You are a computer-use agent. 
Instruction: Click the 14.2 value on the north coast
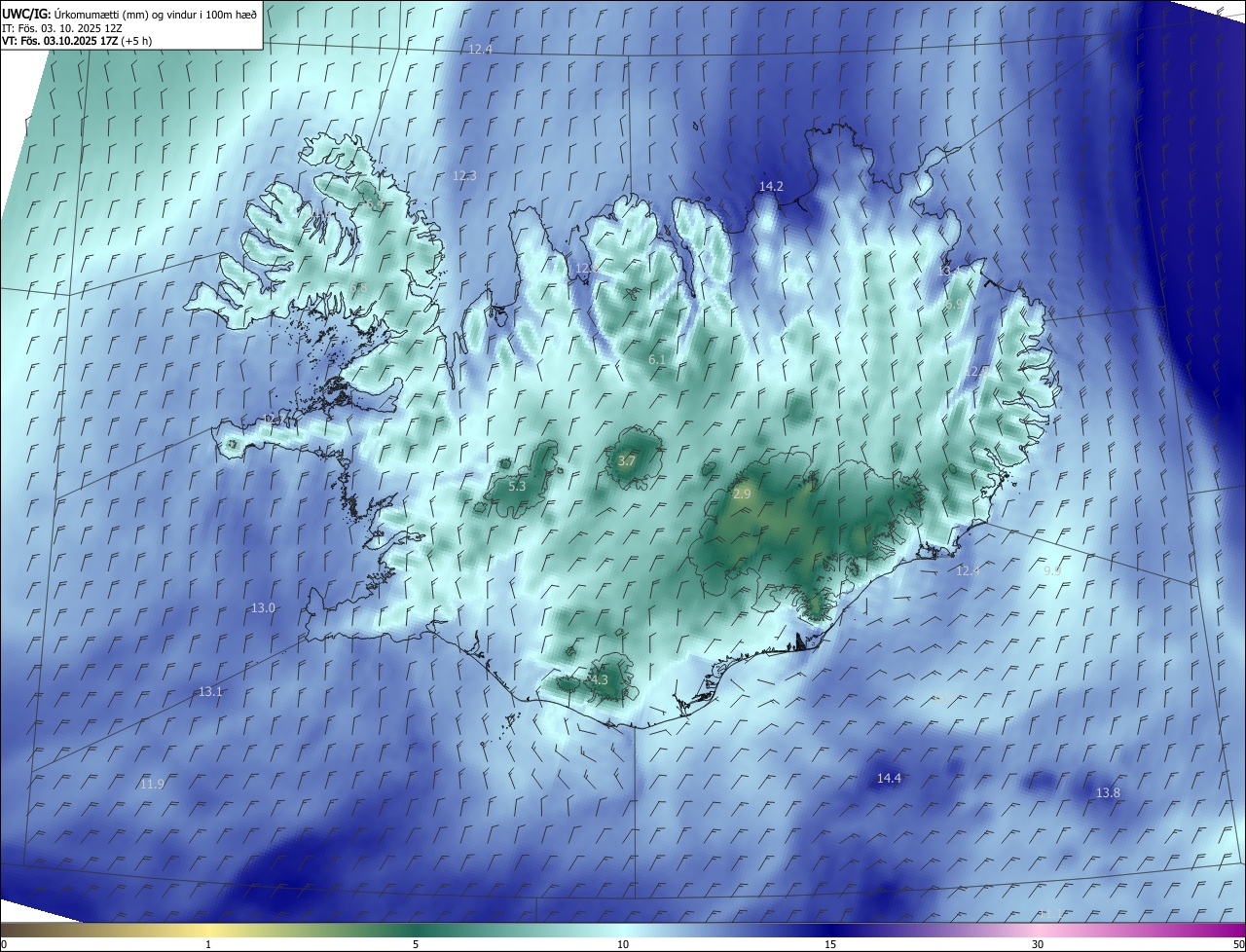[772, 186]
